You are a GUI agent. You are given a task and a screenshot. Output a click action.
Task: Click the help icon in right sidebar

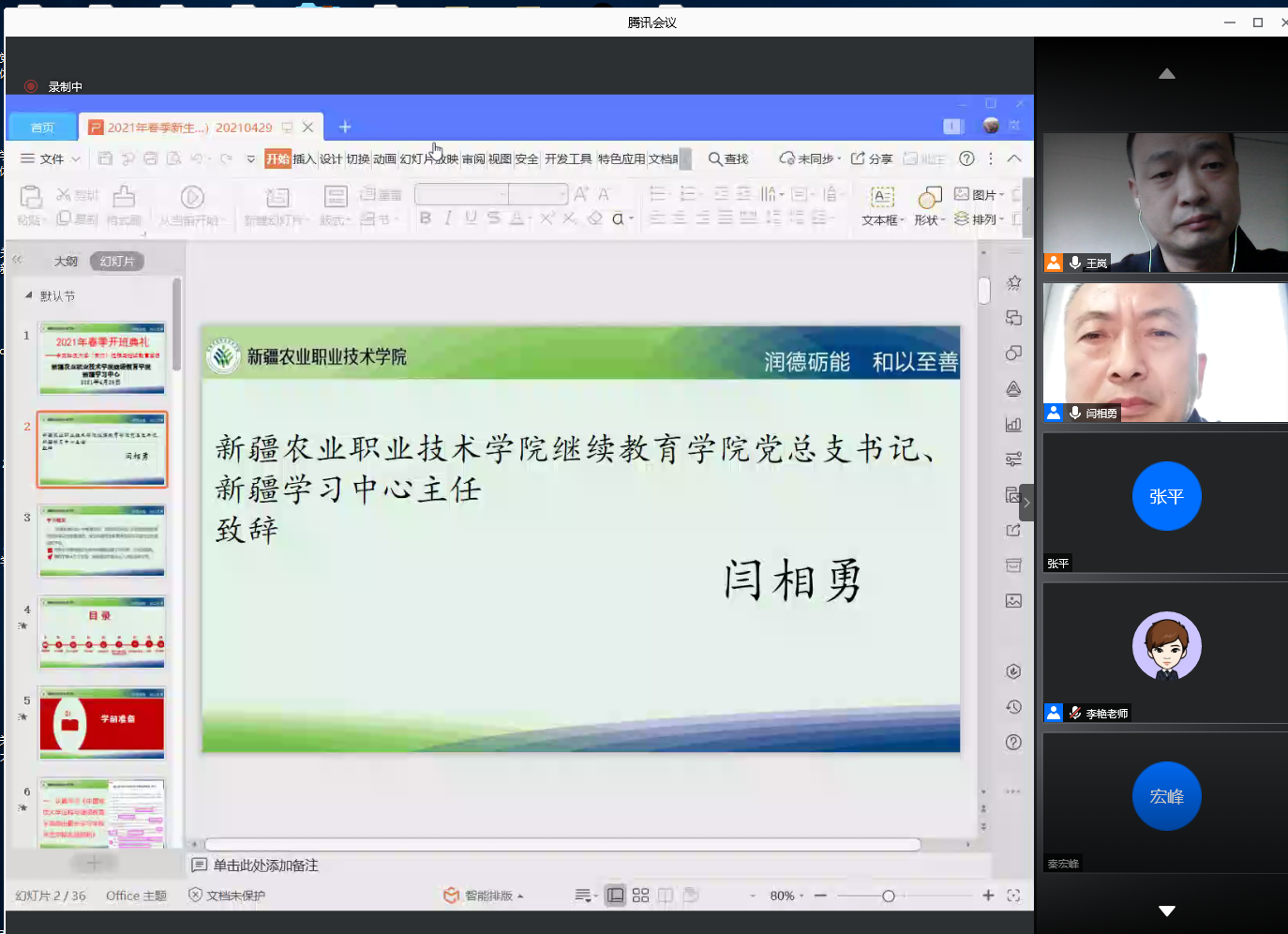(x=1013, y=743)
